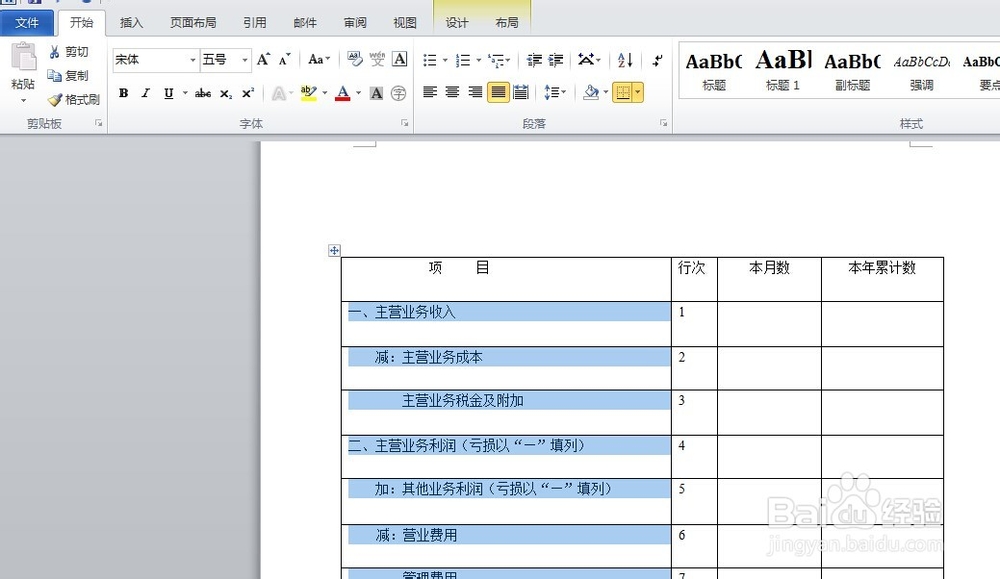Apply 标题 heading style
This screenshot has width=1000, height=579.
(x=714, y=70)
